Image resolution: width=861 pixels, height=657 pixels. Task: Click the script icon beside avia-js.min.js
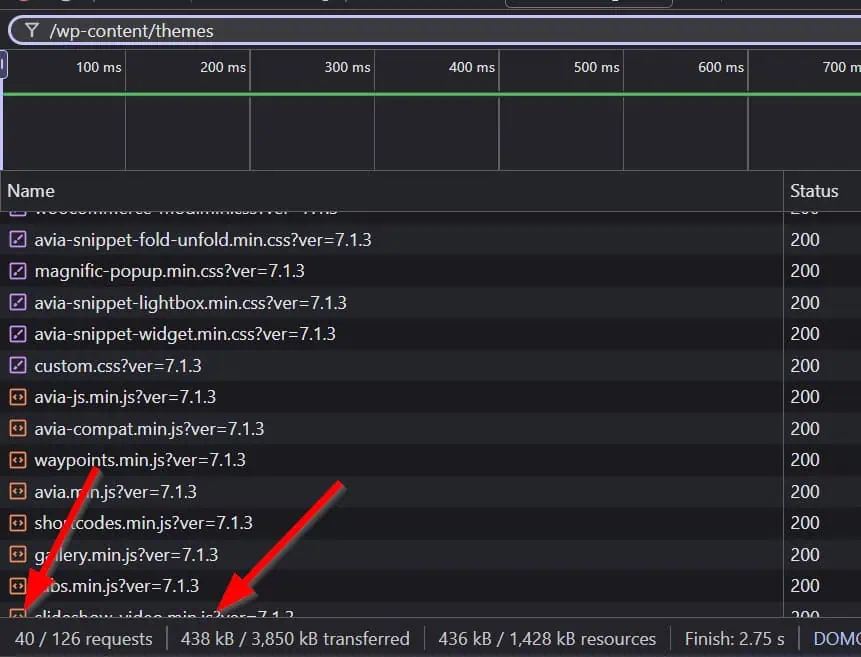[x=17, y=397]
